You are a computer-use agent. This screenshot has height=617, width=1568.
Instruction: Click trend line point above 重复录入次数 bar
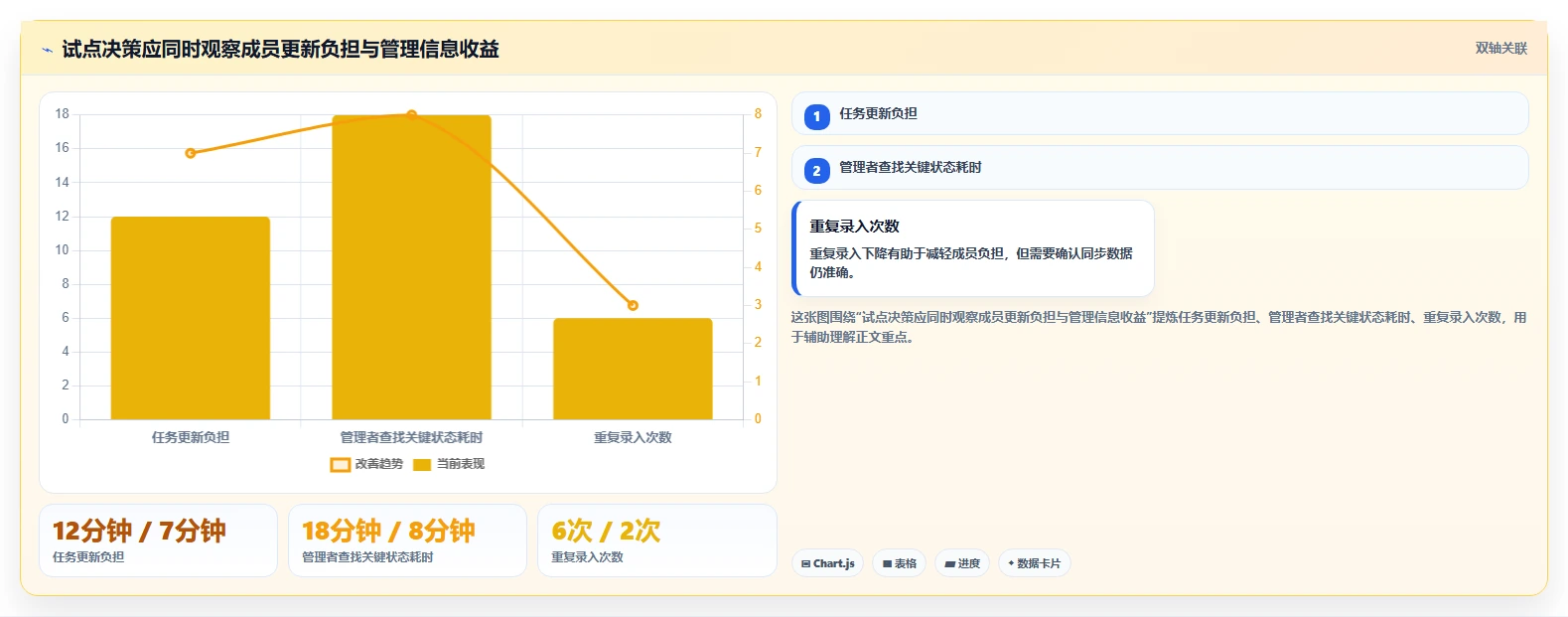coord(633,305)
